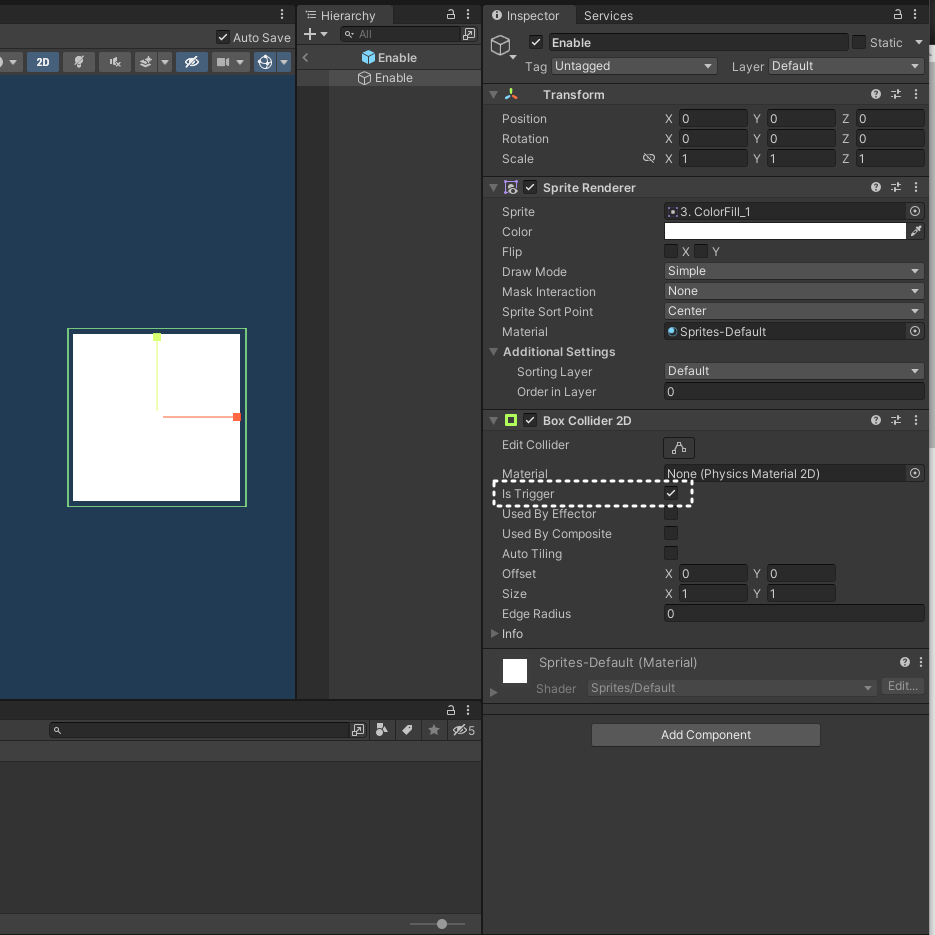Viewport: 935px width, 935px height.
Task: Click the create plus button in Hierarchy
Action: 309,34
